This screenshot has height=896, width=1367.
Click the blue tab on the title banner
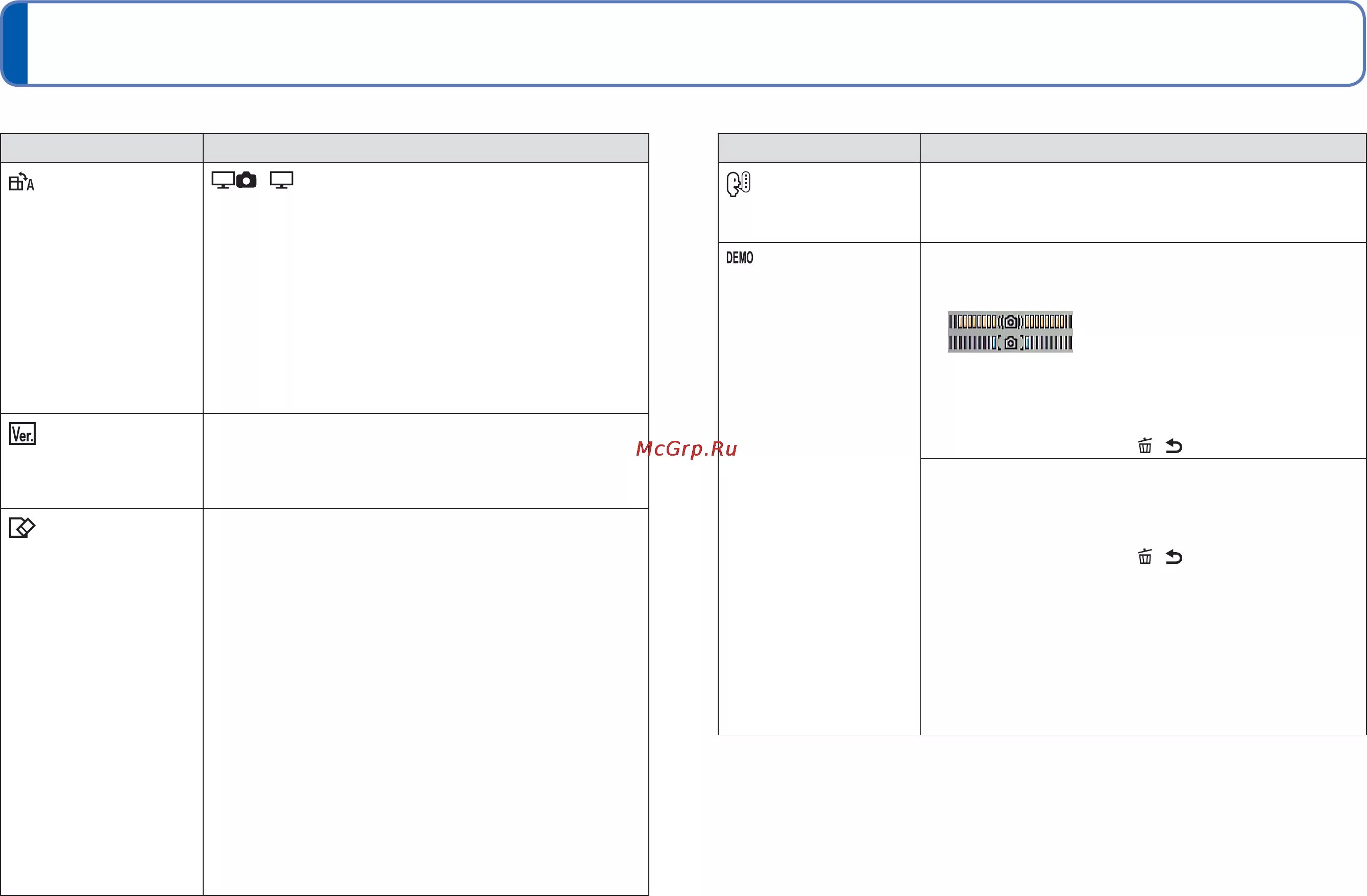[15, 43]
